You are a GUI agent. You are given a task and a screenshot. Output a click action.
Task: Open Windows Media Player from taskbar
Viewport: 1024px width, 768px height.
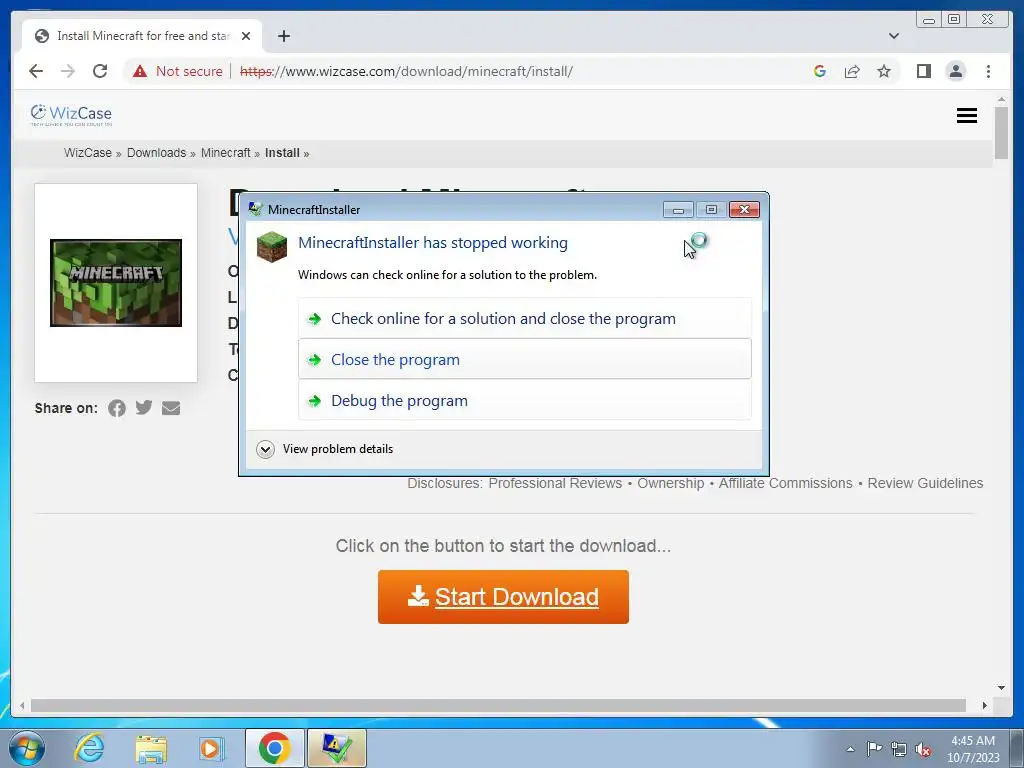pos(212,748)
